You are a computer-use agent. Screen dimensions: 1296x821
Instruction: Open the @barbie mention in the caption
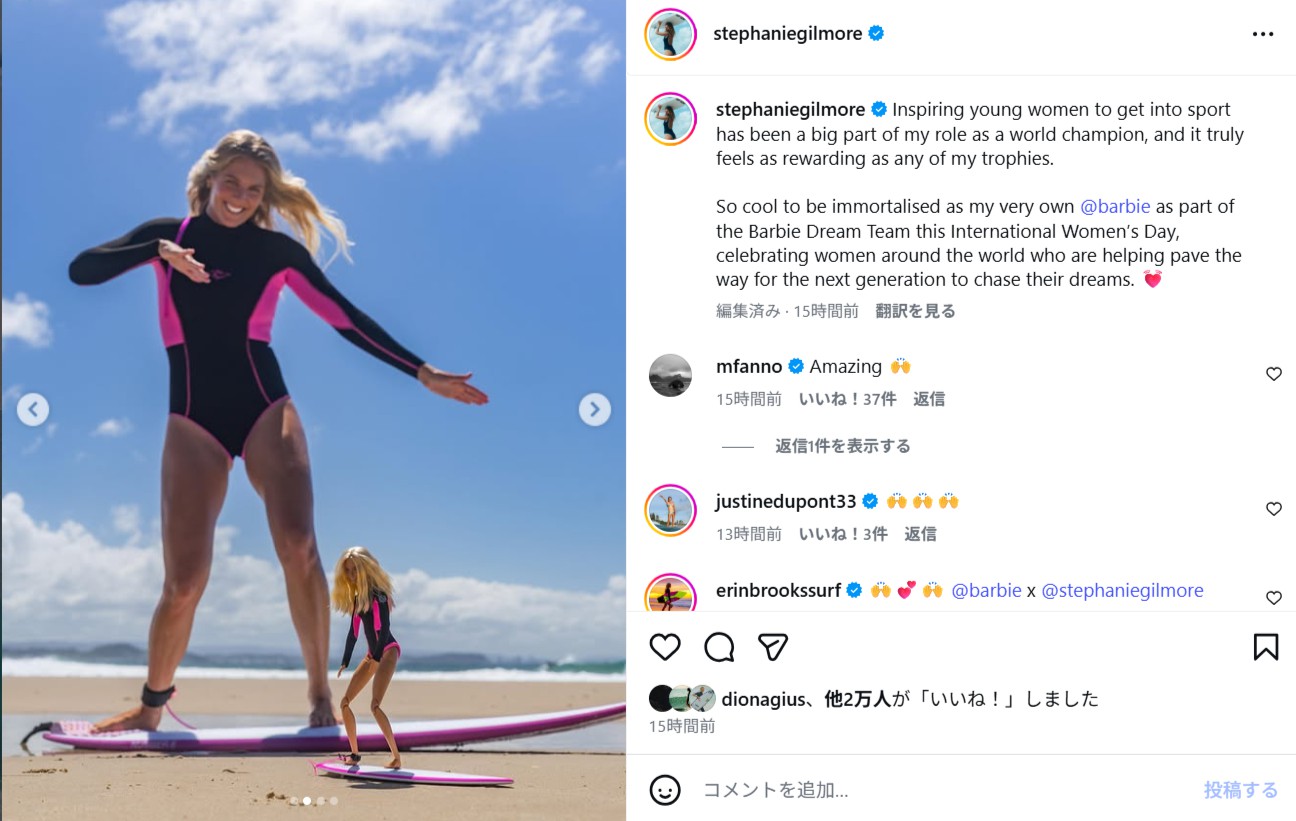coord(1115,207)
